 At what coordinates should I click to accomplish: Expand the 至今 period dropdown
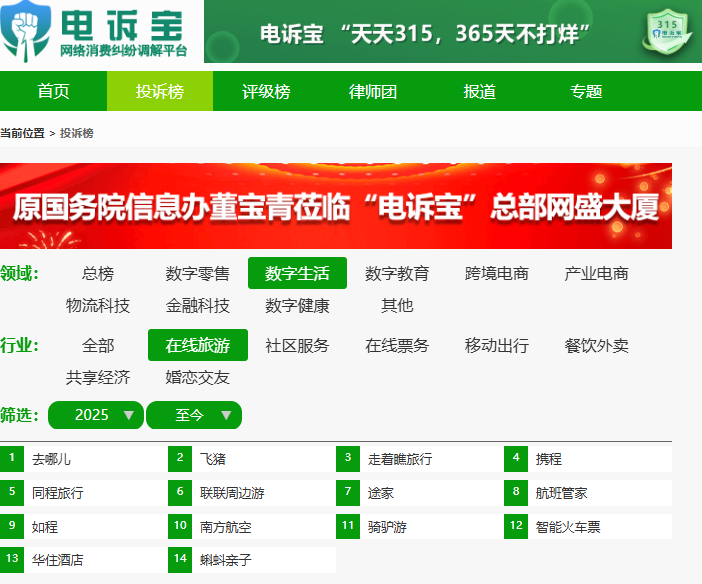[x=193, y=415]
